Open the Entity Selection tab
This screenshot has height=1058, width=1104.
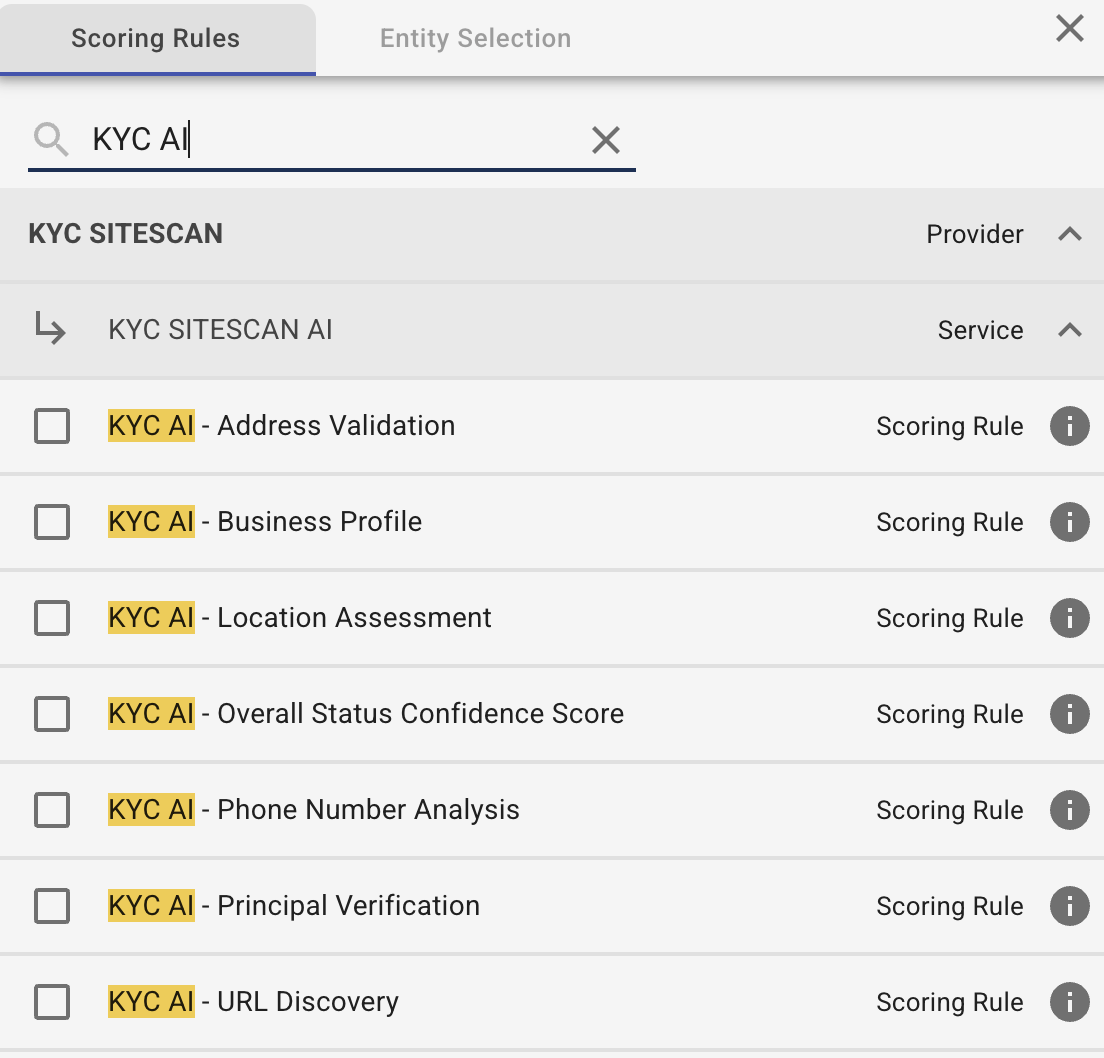[475, 38]
